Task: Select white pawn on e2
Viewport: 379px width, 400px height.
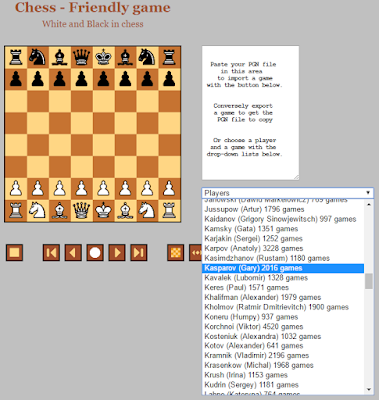Action: 104,189
